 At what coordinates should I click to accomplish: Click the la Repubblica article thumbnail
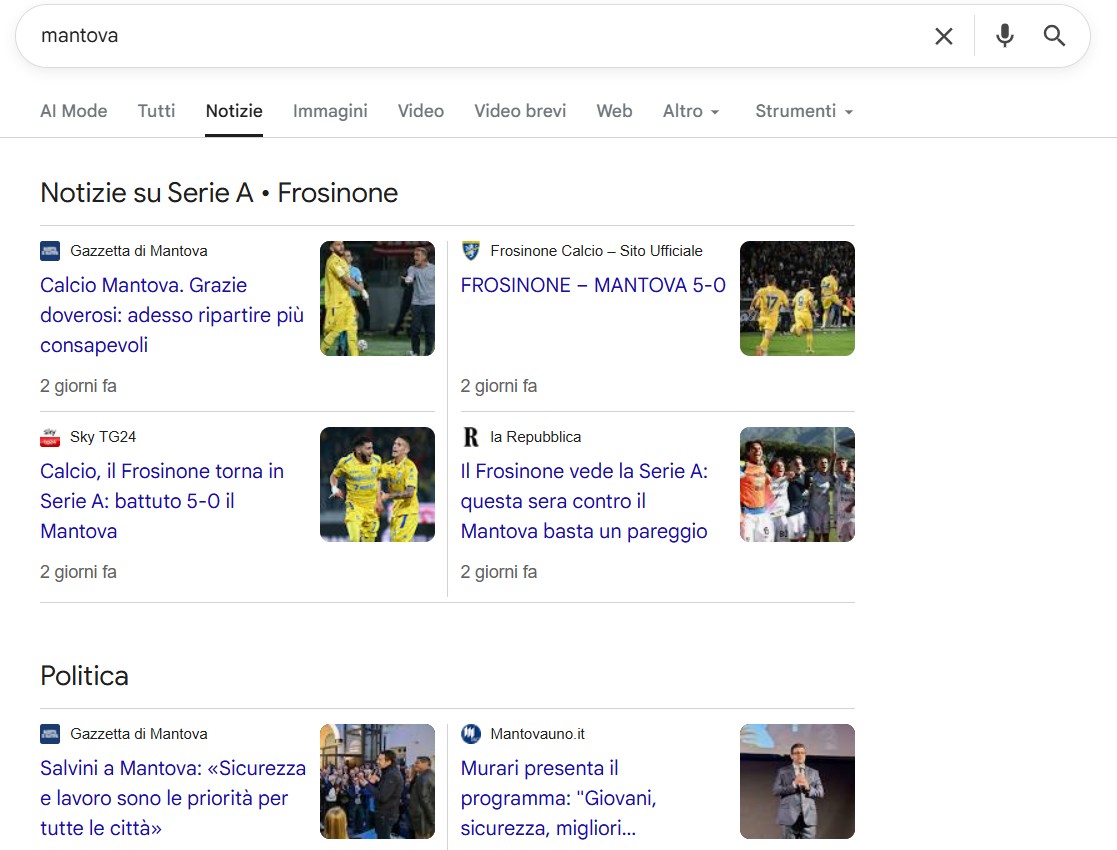pyautogui.click(x=797, y=484)
